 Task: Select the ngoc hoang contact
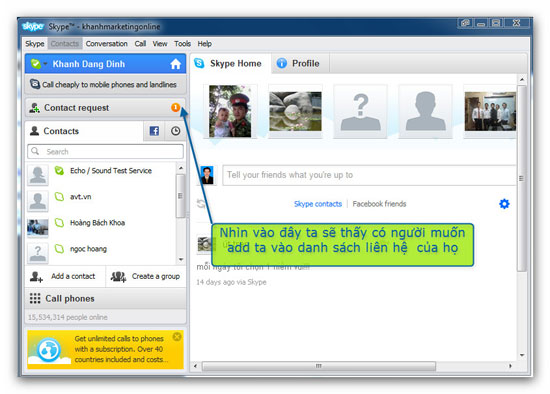tap(101, 252)
